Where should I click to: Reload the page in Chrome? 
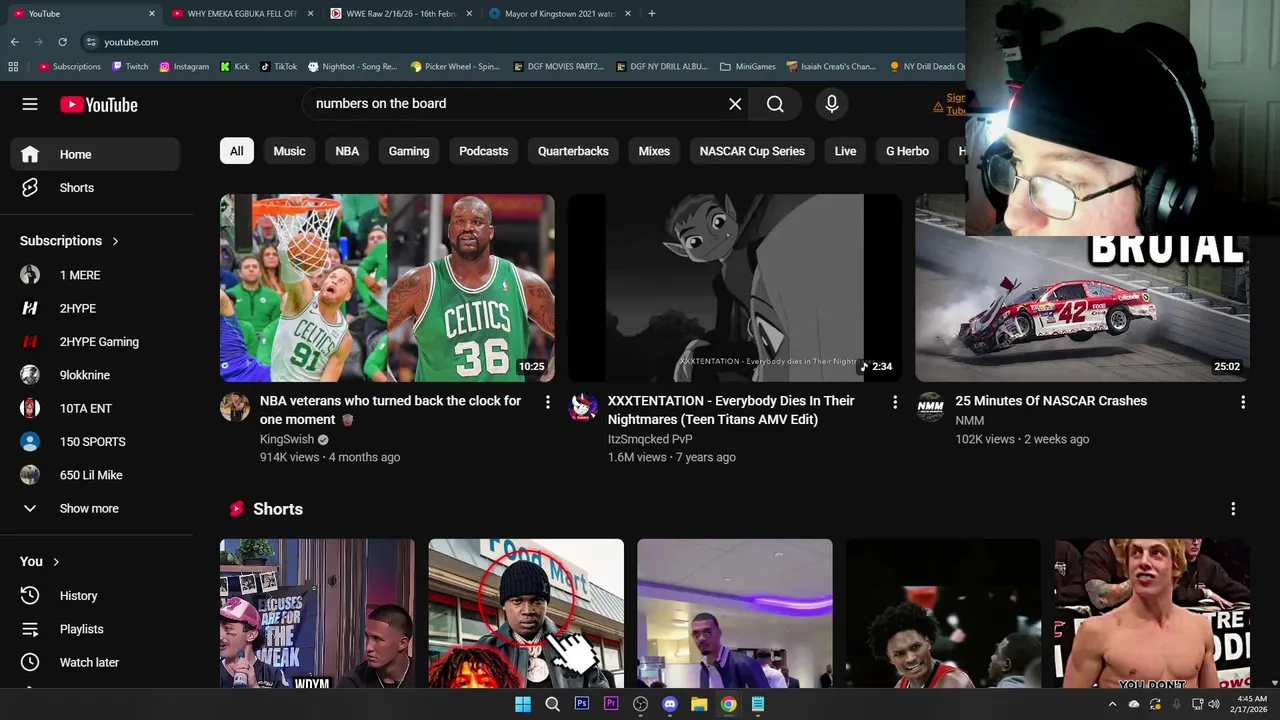(x=62, y=42)
